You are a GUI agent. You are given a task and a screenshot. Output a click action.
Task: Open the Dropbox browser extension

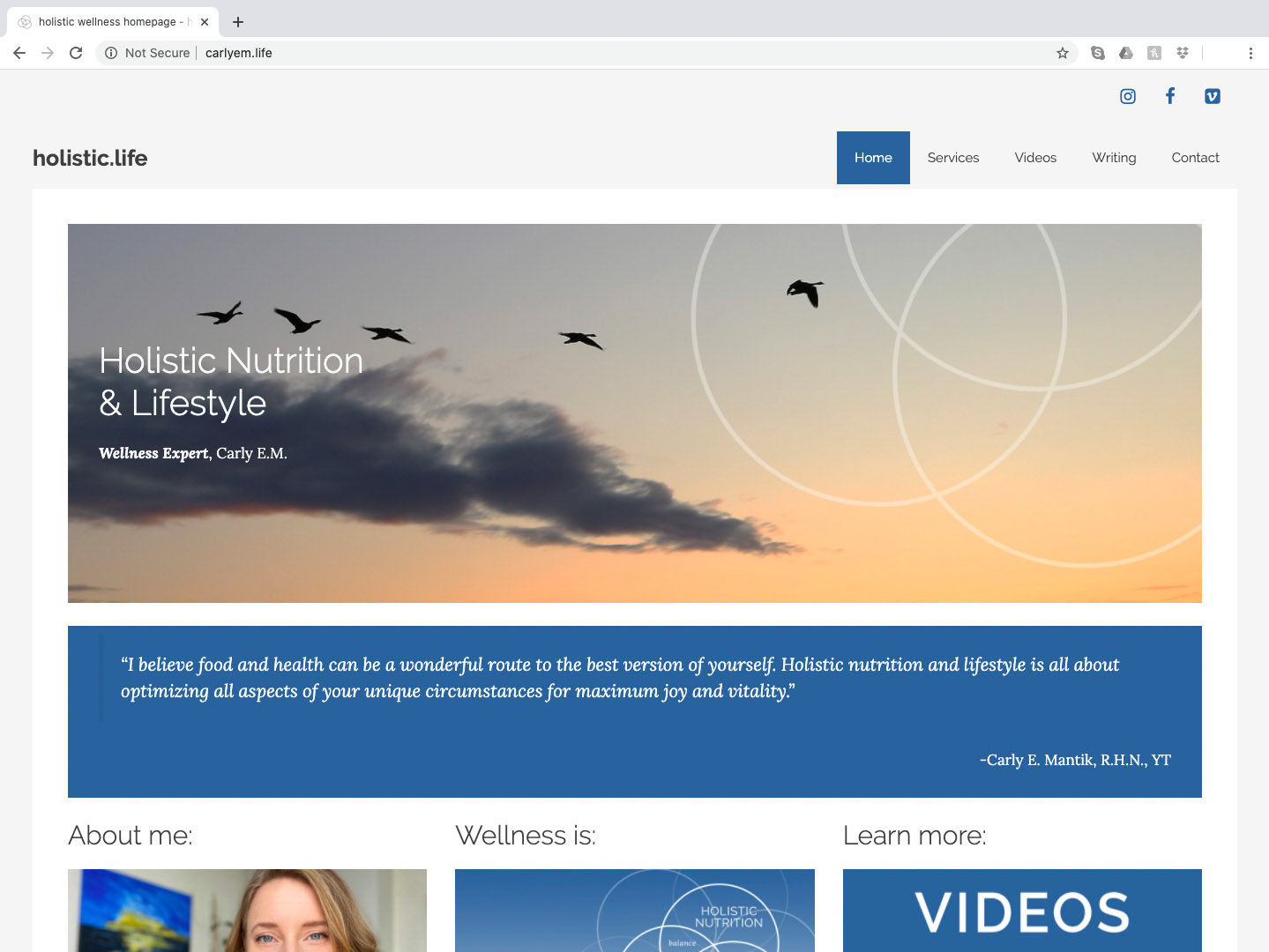coord(1183,53)
